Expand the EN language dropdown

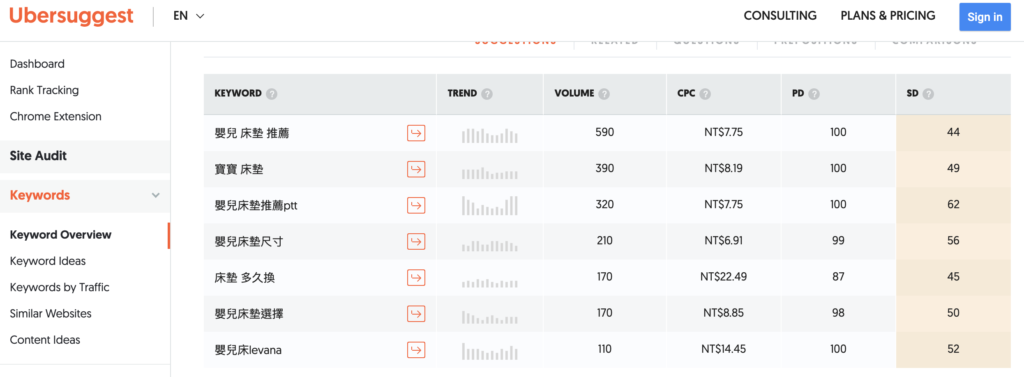[189, 16]
